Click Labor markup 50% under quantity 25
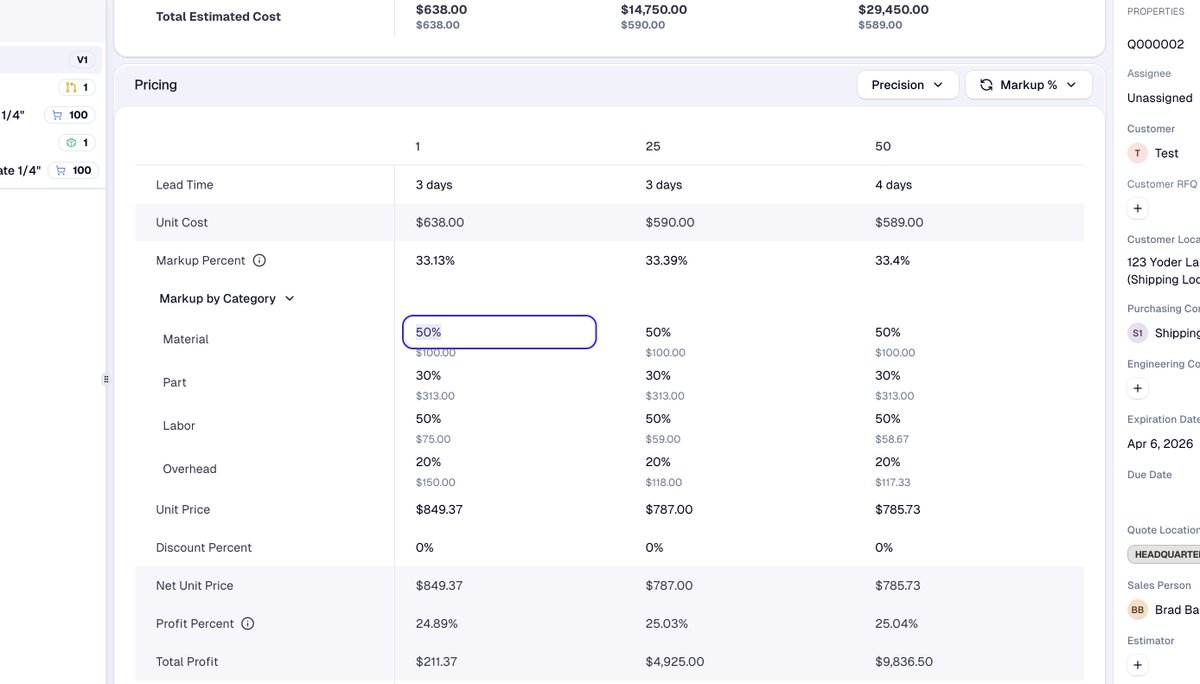The width and height of the screenshot is (1200, 684). tap(658, 419)
